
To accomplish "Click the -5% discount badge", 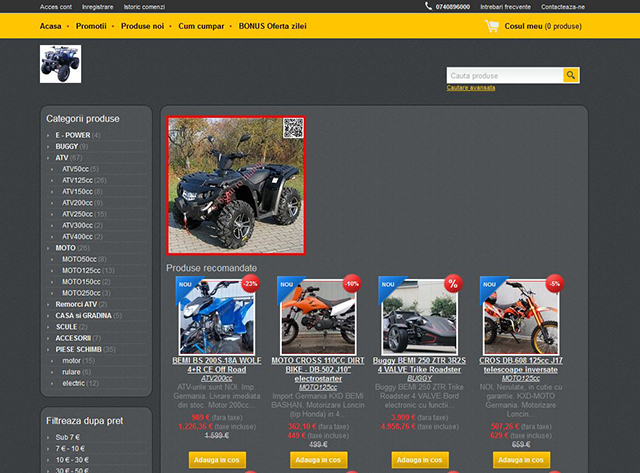I will pyautogui.click(x=554, y=283).
